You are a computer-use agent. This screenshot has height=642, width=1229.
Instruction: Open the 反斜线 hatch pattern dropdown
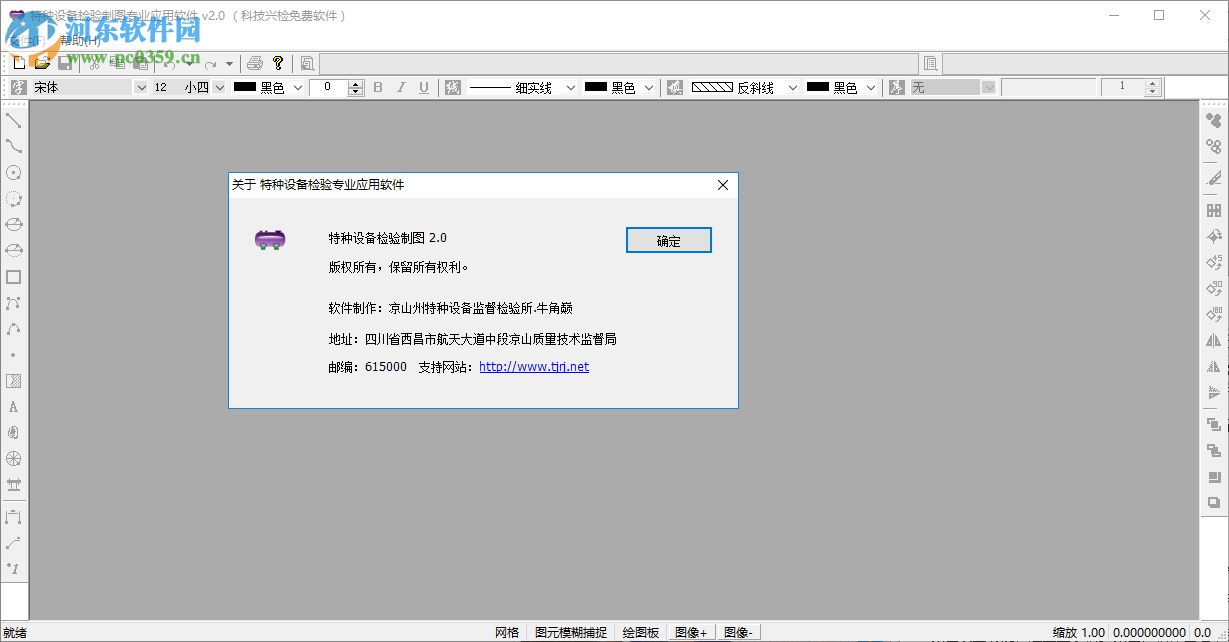[x=791, y=87]
